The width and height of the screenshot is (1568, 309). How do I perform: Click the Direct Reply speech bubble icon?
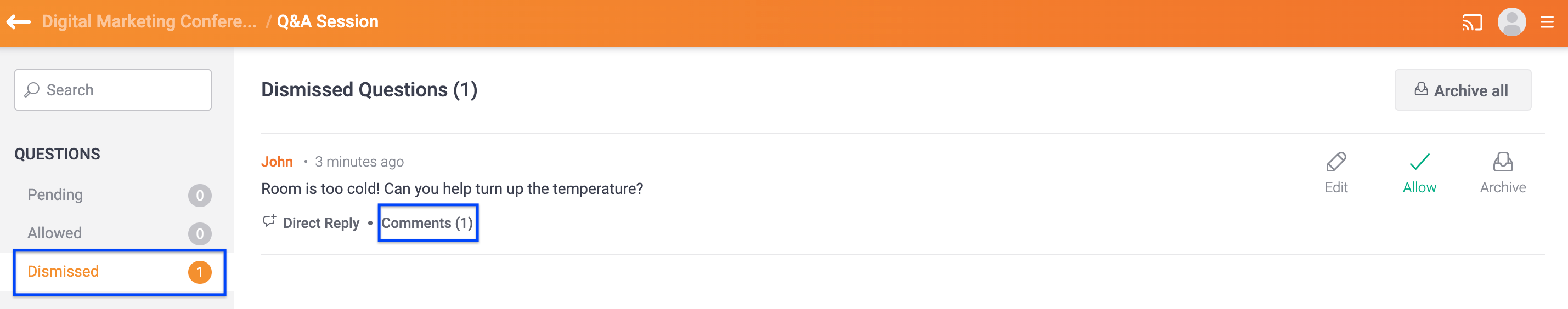point(269,221)
